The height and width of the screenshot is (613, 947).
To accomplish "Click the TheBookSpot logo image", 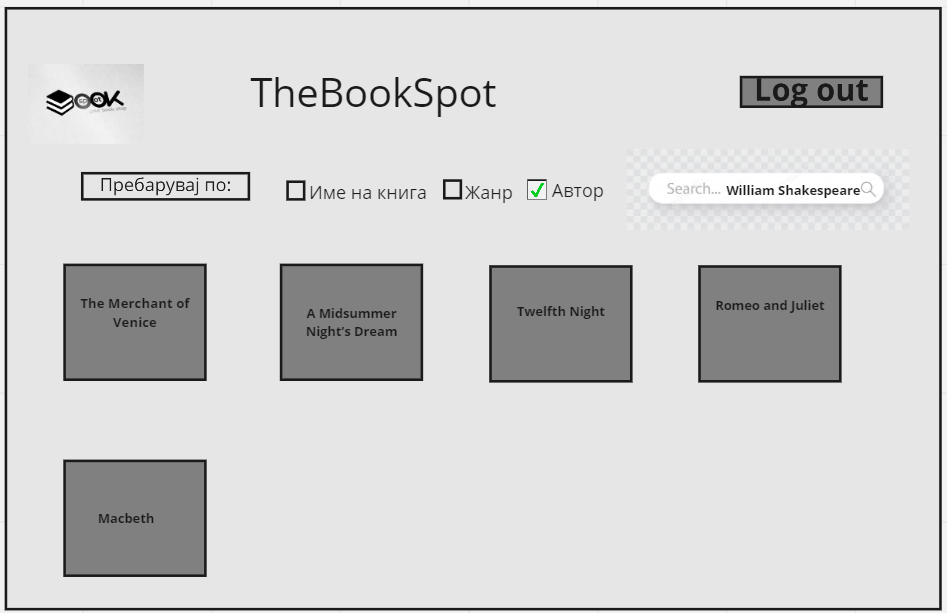I will coord(86,103).
